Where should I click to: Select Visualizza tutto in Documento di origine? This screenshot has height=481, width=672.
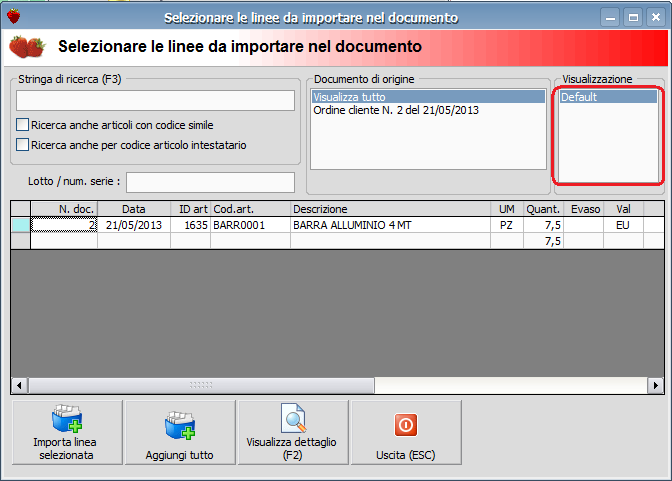click(x=429, y=97)
